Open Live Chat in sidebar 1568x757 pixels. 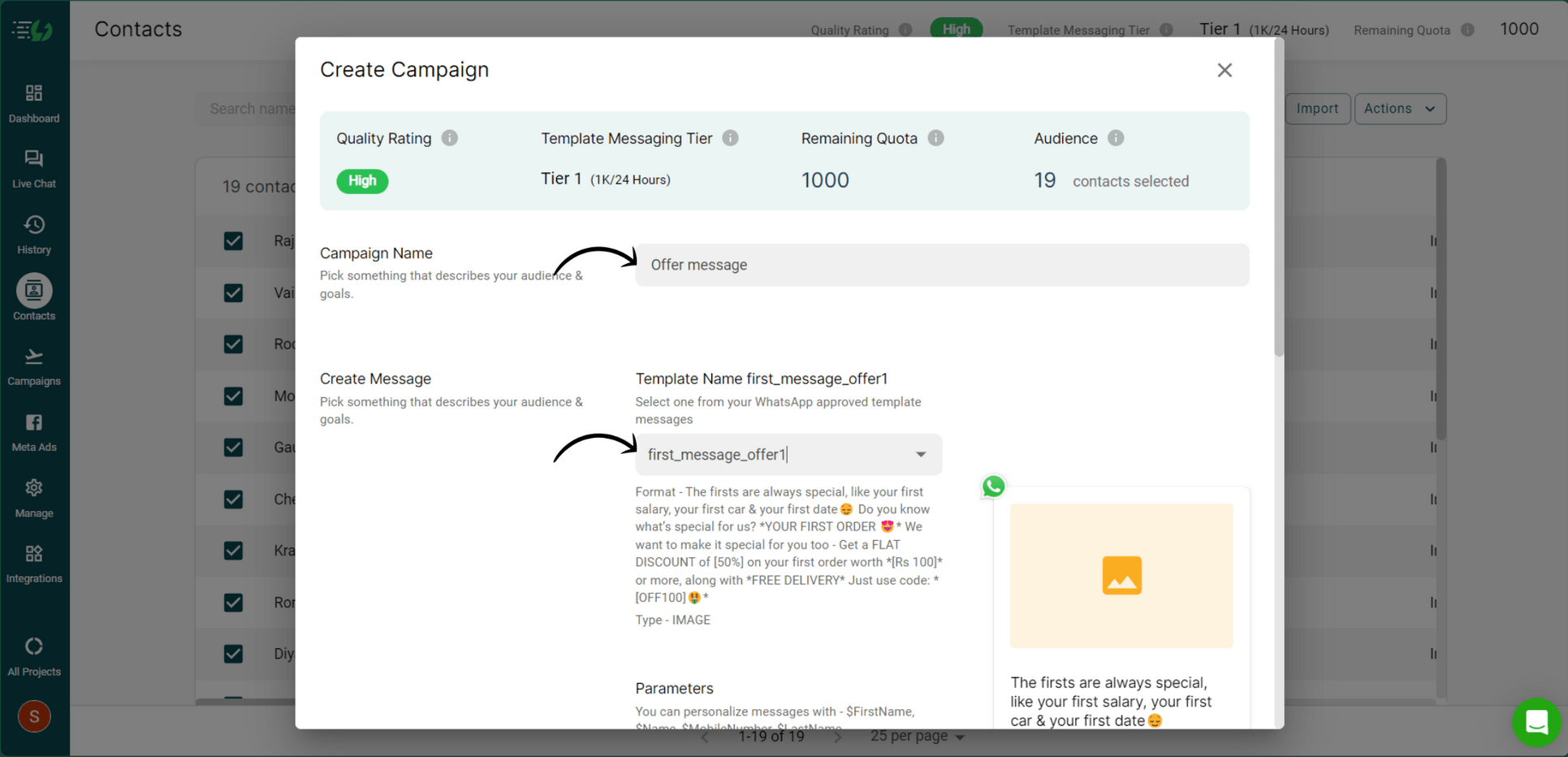click(x=34, y=169)
